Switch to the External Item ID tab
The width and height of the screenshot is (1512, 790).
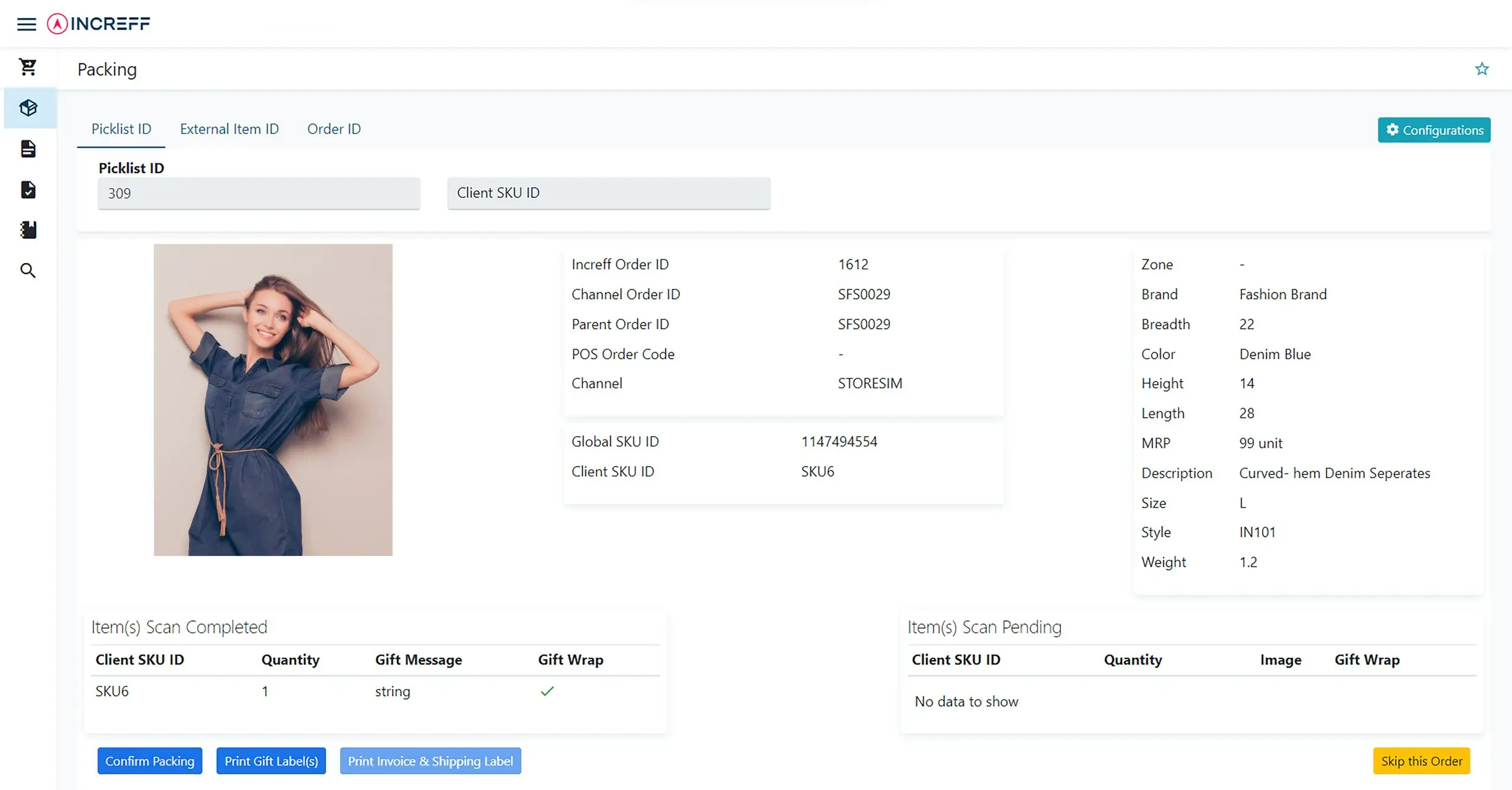click(x=229, y=129)
